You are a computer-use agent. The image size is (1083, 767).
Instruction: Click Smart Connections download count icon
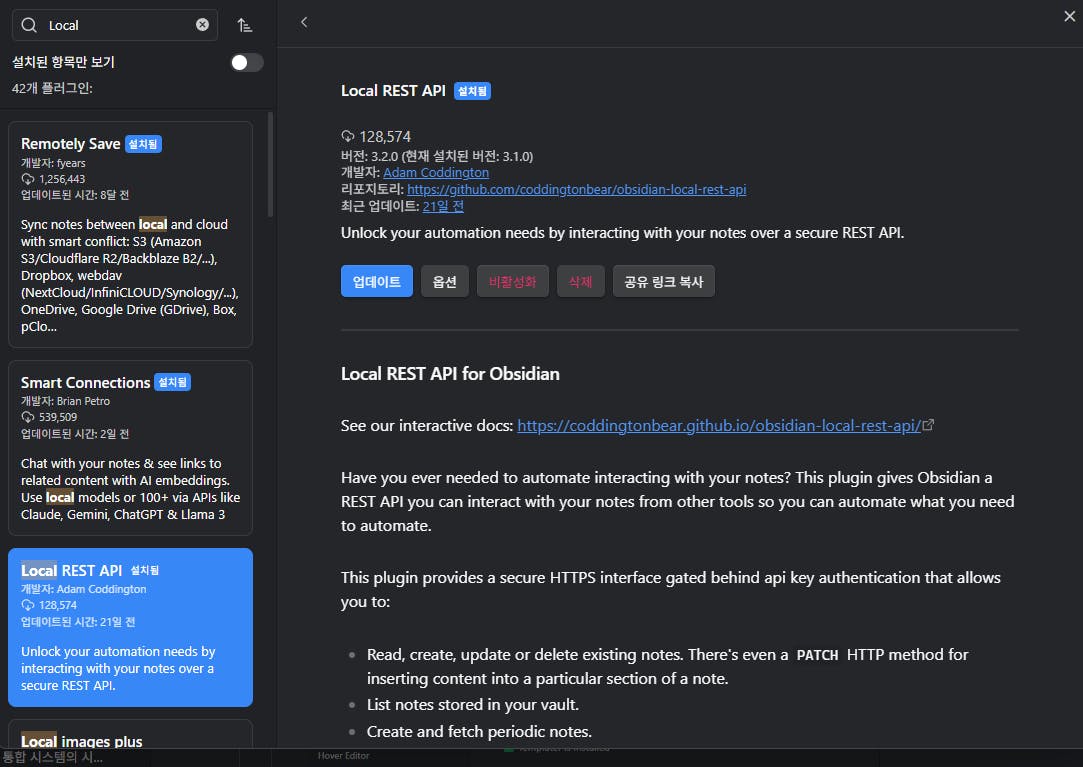[x=28, y=417]
